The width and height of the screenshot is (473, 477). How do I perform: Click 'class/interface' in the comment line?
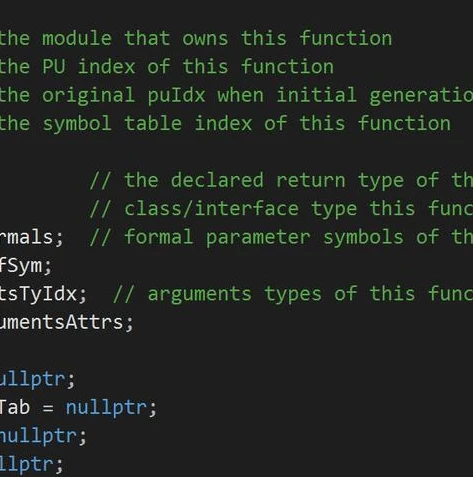click(x=211, y=209)
